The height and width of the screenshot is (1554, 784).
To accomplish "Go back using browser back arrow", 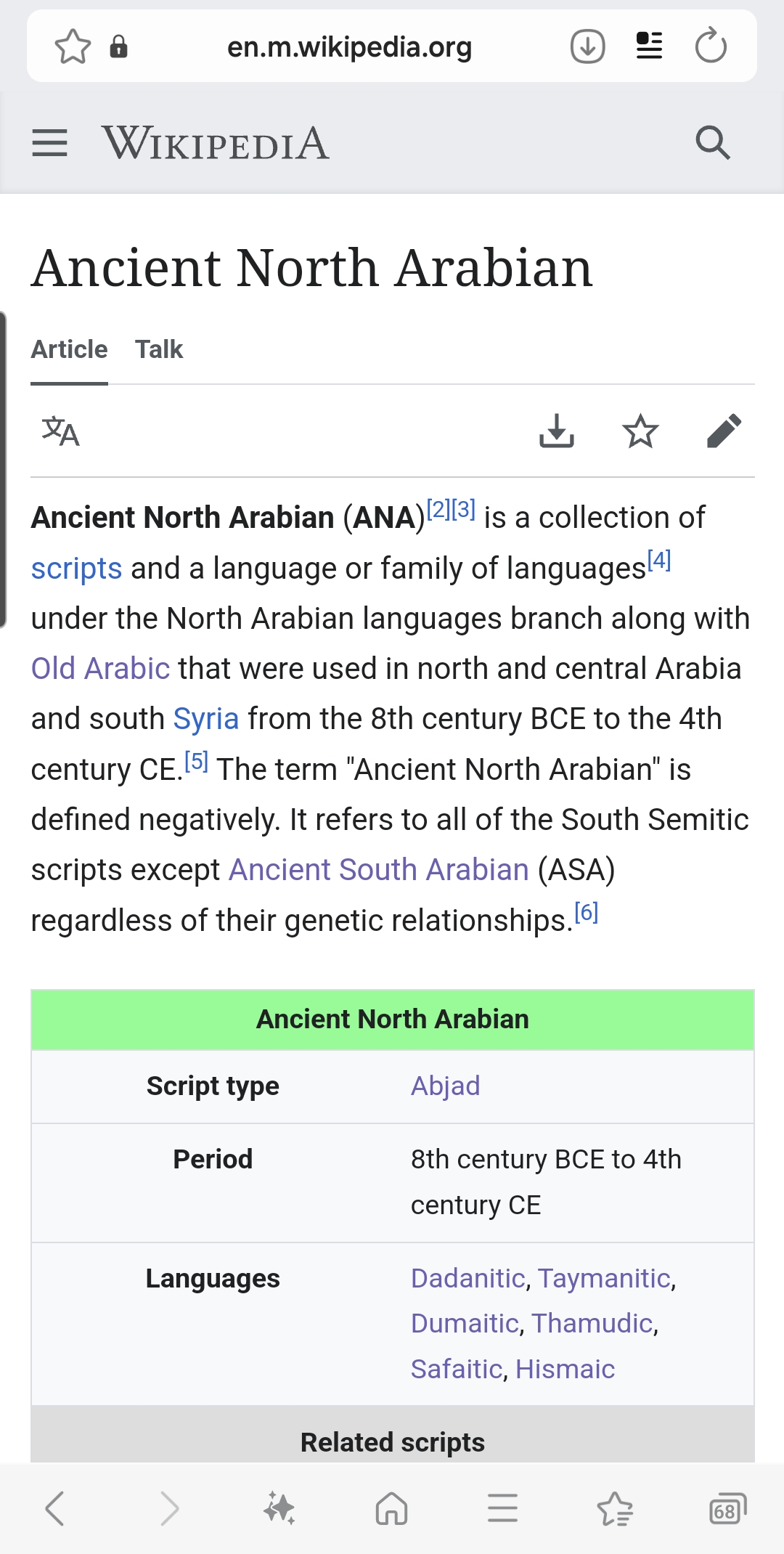I will [x=55, y=1509].
